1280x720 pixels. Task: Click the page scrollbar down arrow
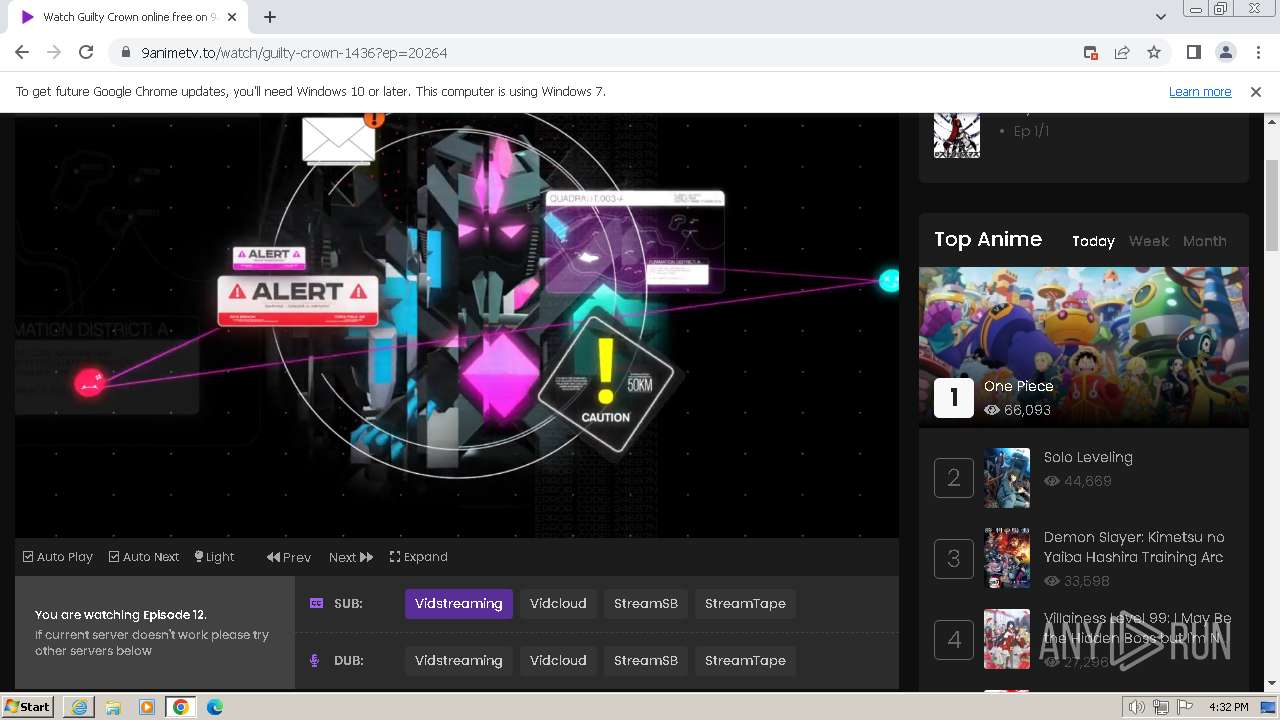1272,684
